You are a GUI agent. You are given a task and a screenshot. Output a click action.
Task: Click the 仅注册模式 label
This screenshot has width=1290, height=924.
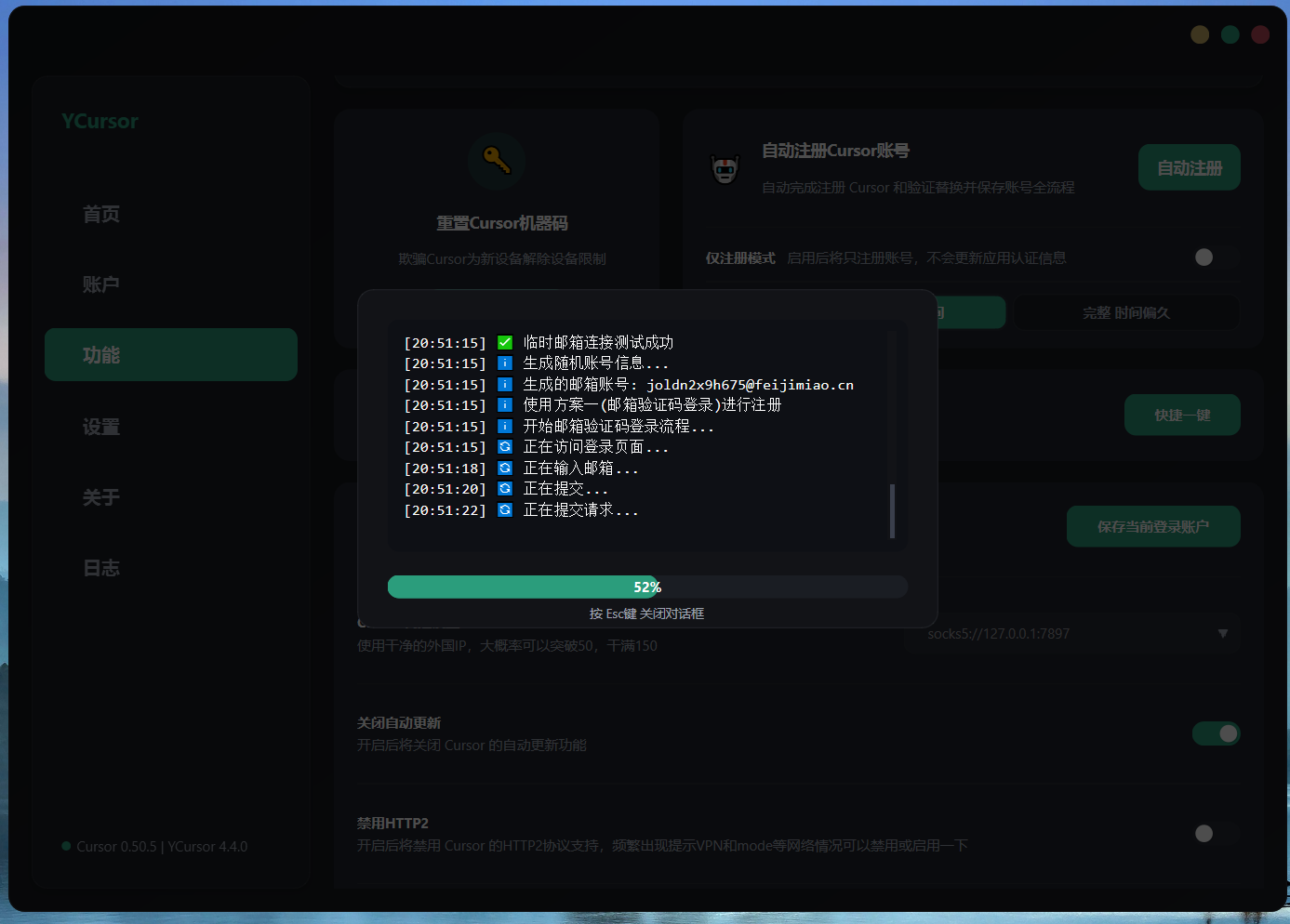[x=740, y=258]
